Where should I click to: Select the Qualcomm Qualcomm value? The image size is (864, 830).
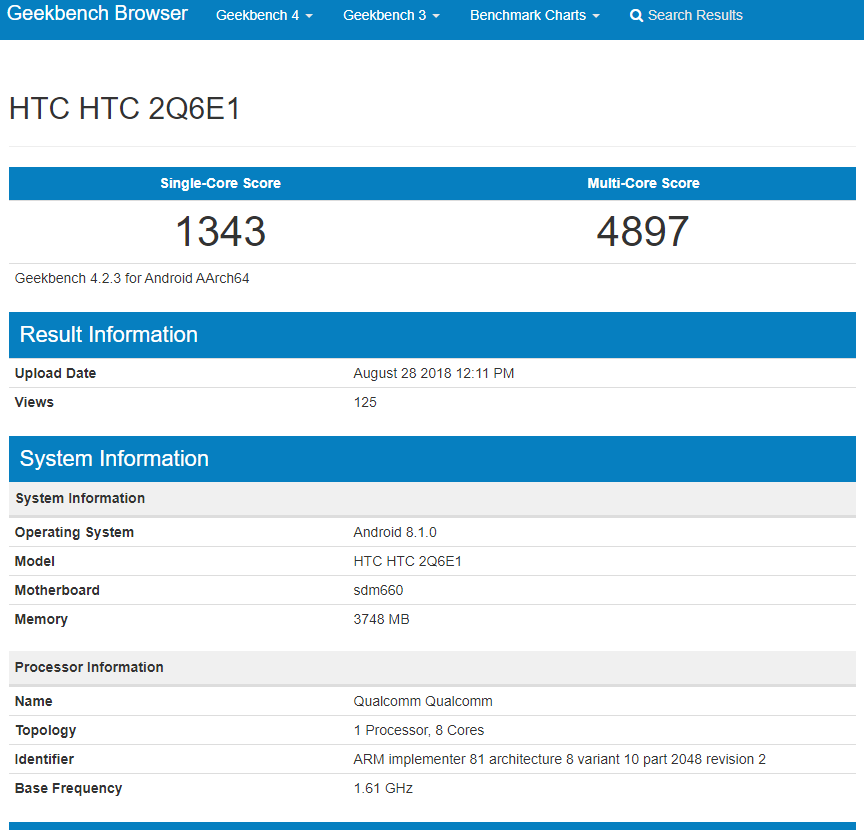coord(423,702)
